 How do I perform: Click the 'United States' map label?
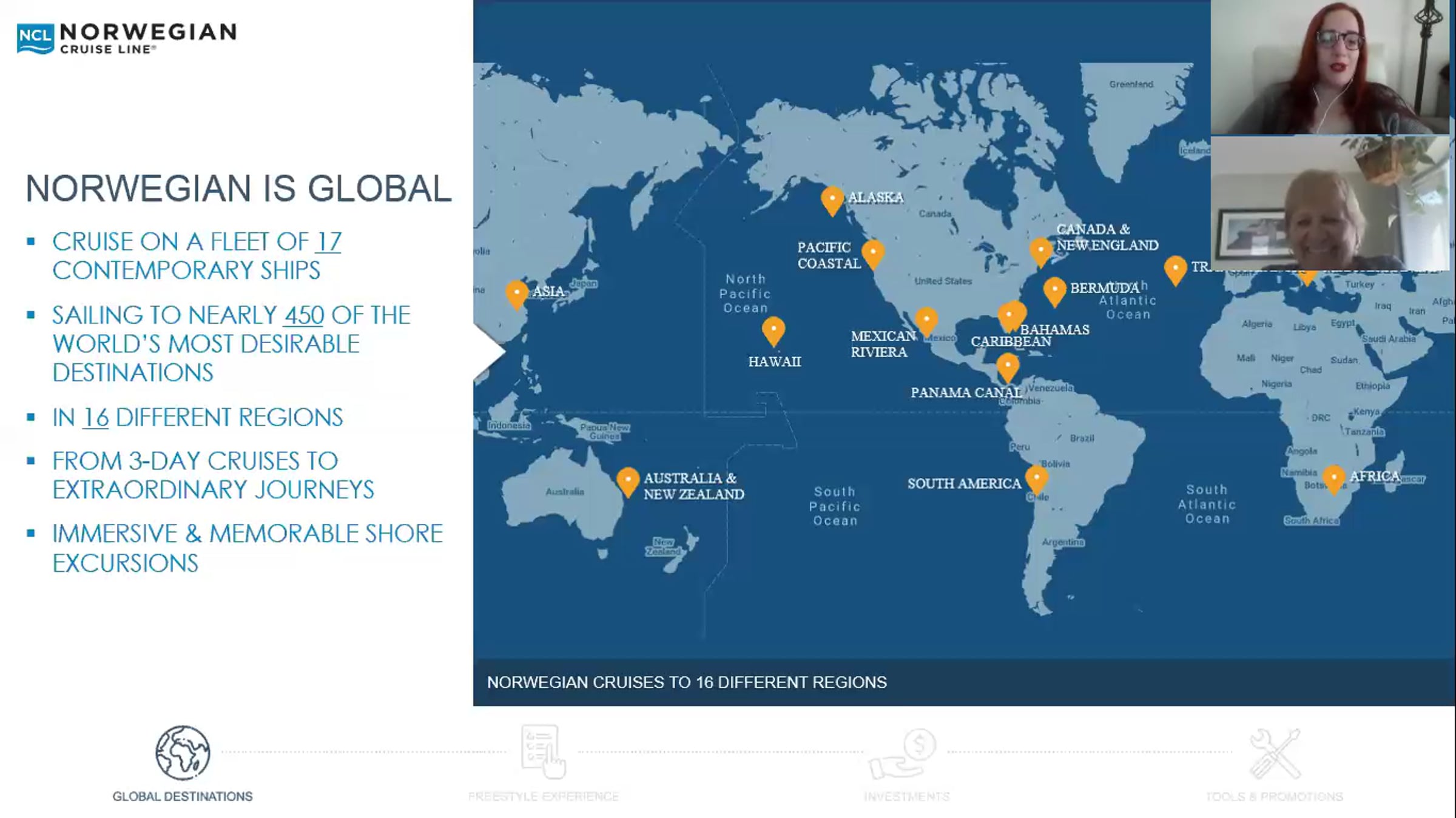(x=943, y=281)
